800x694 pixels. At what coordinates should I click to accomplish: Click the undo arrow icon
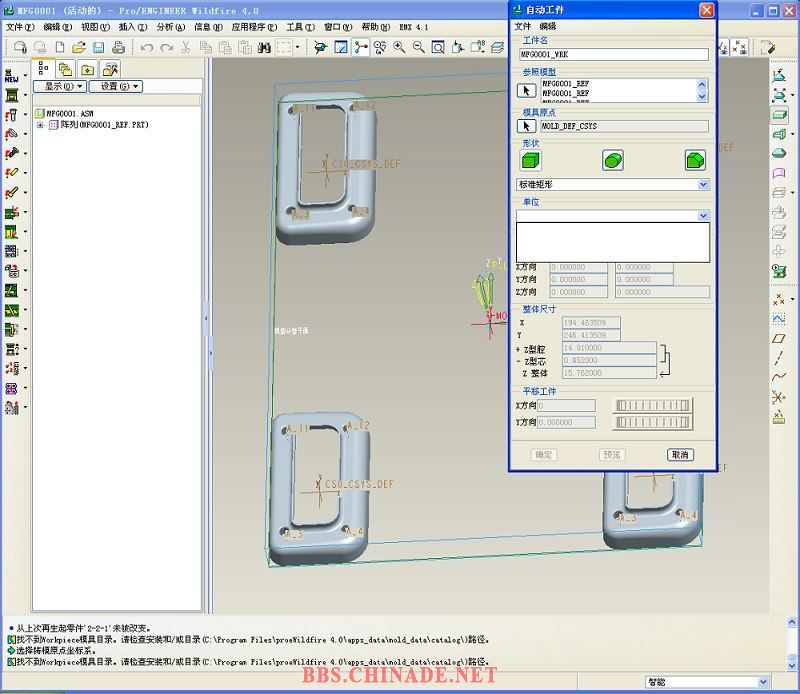147,47
